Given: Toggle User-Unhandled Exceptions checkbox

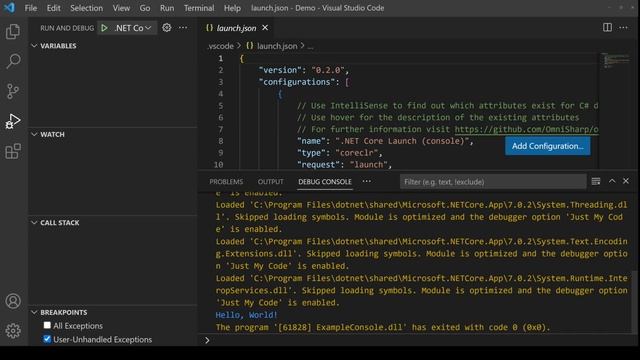Looking at the screenshot, I should pyautogui.click(x=47, y=339).
